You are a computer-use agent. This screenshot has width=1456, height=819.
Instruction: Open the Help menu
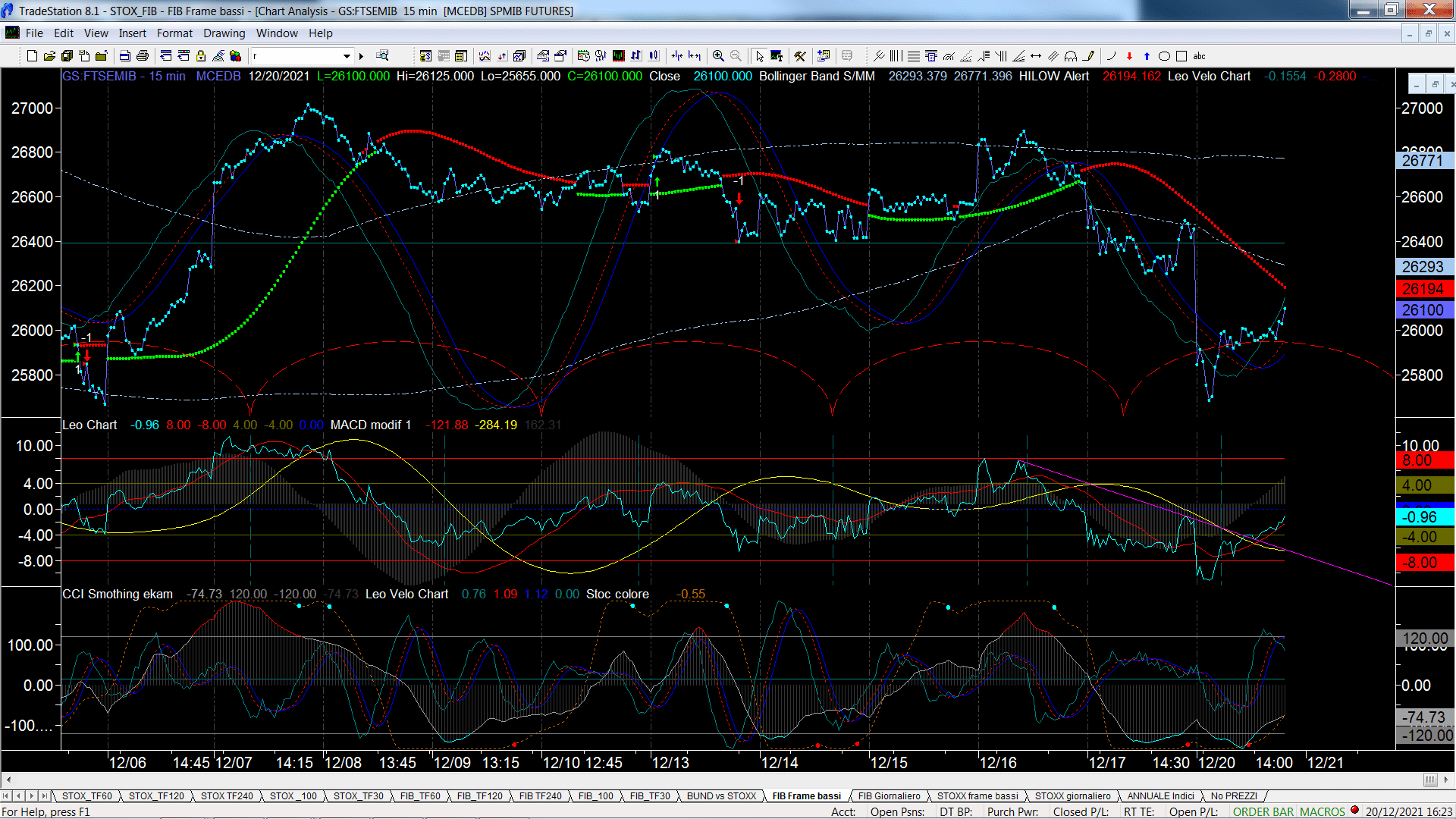[x=320, y=33]
